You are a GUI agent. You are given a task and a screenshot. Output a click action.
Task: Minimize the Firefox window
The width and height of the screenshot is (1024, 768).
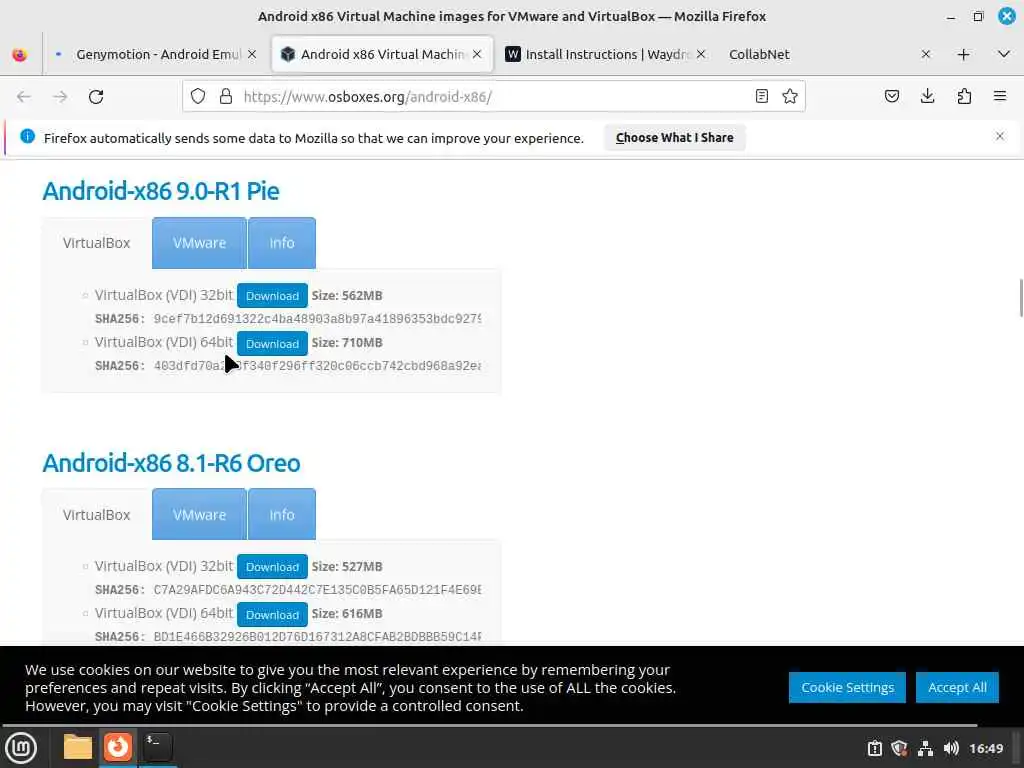[951, 17]
